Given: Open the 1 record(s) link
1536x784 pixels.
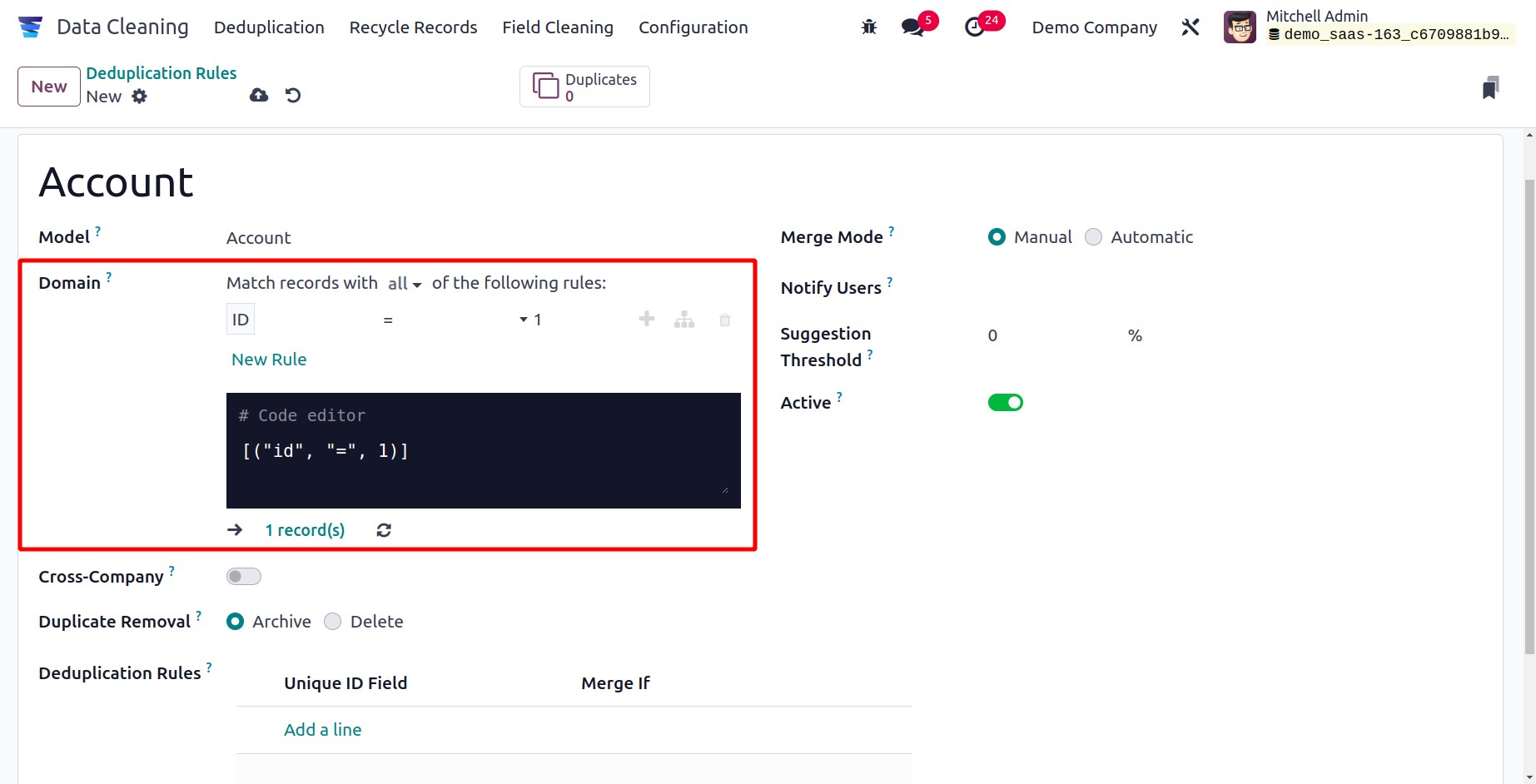Looking at the screenshot, I should click(305, 530).
